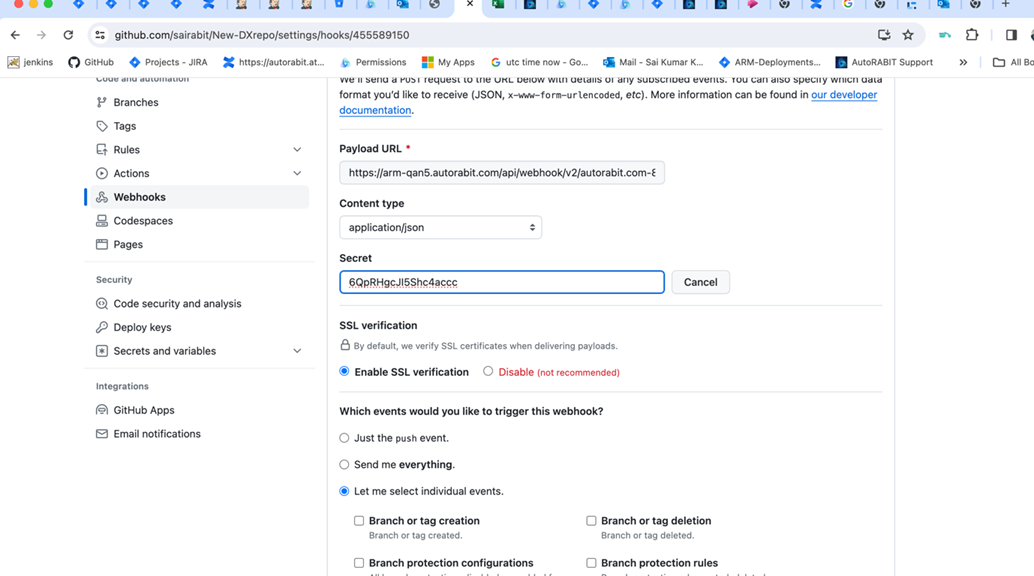Select the Disable SSL verification radio

488,371
